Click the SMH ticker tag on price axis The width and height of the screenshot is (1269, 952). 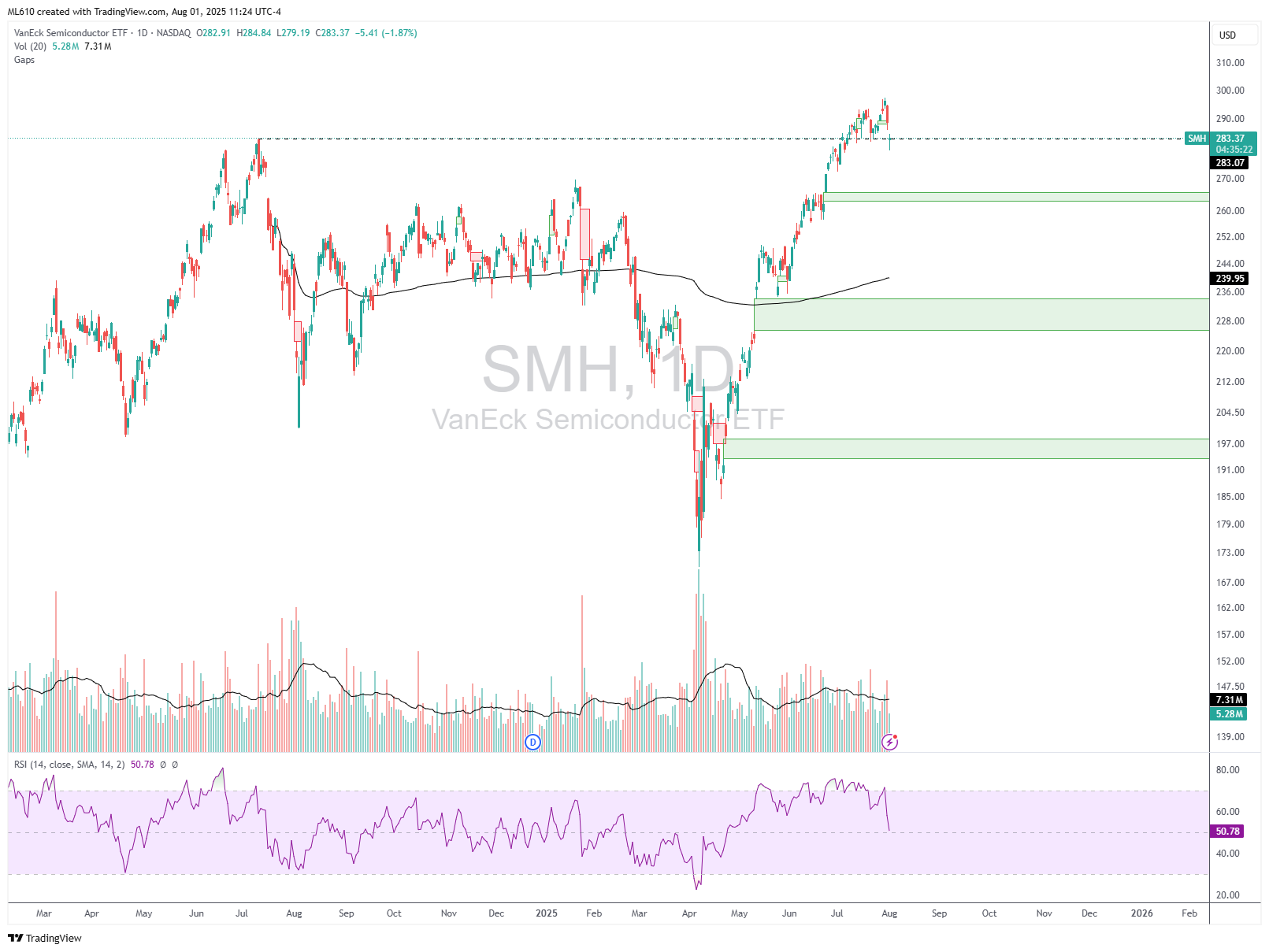pyautogui.click(x=1197, y=139)
